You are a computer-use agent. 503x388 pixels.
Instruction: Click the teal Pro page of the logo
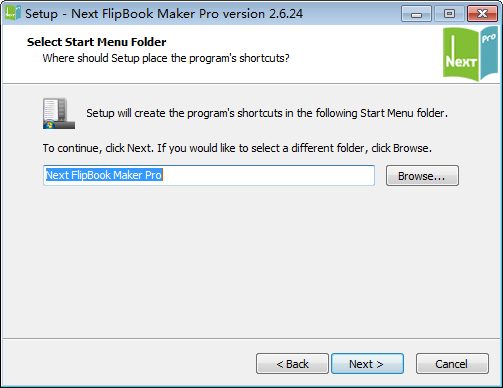(489, 51)
